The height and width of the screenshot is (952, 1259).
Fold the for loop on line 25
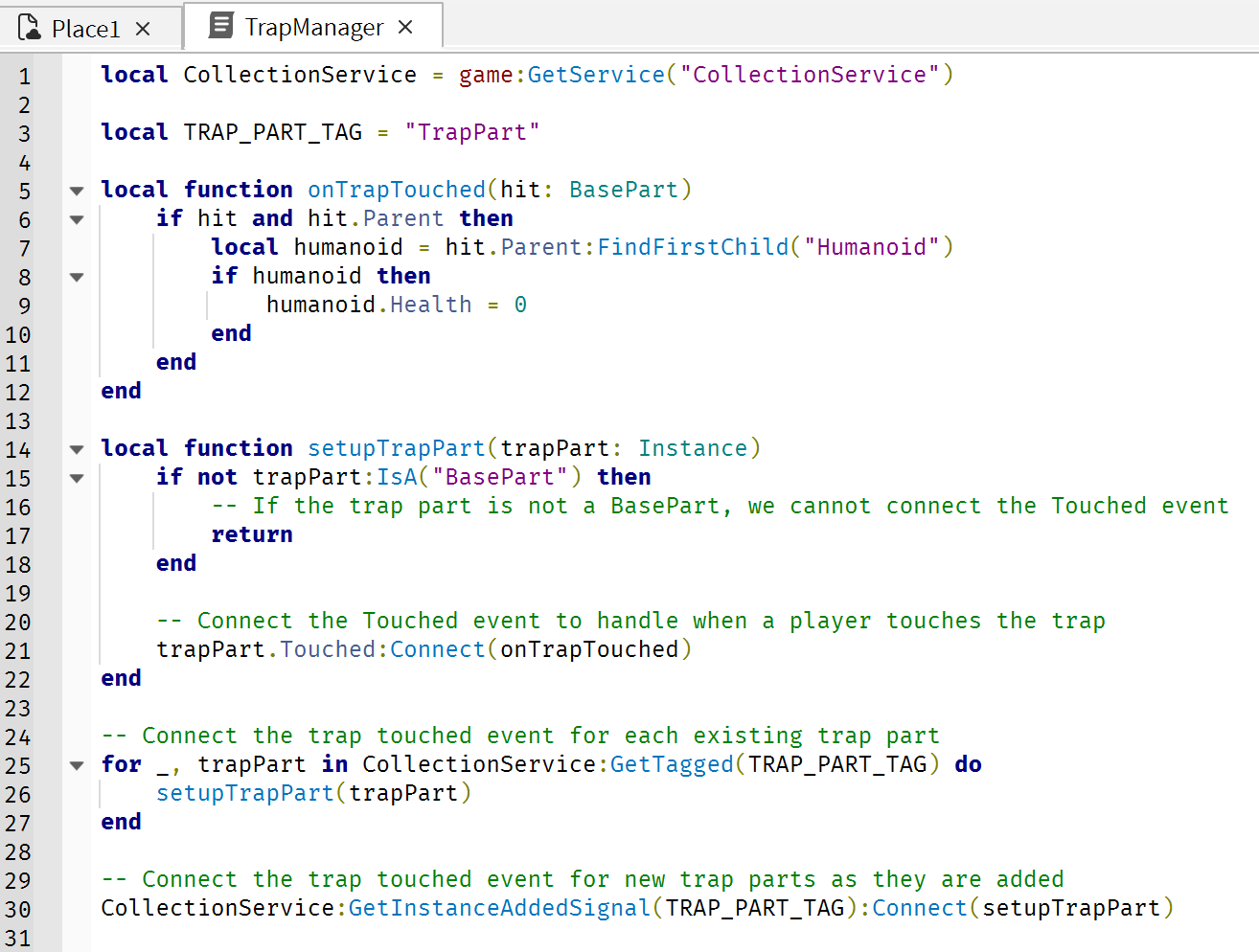[77, 765]
